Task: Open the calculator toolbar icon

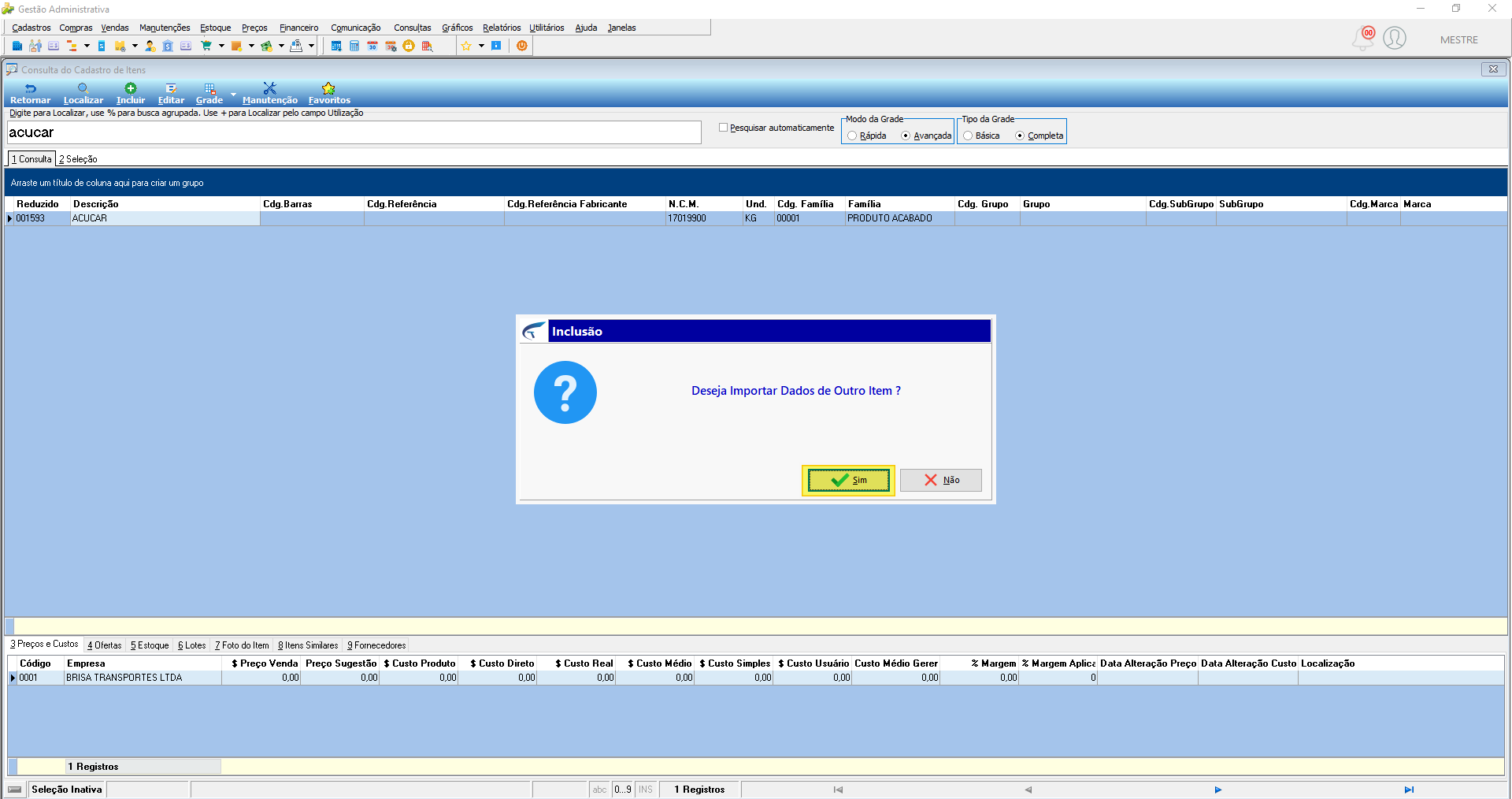Action: click(x=354, y=46)
